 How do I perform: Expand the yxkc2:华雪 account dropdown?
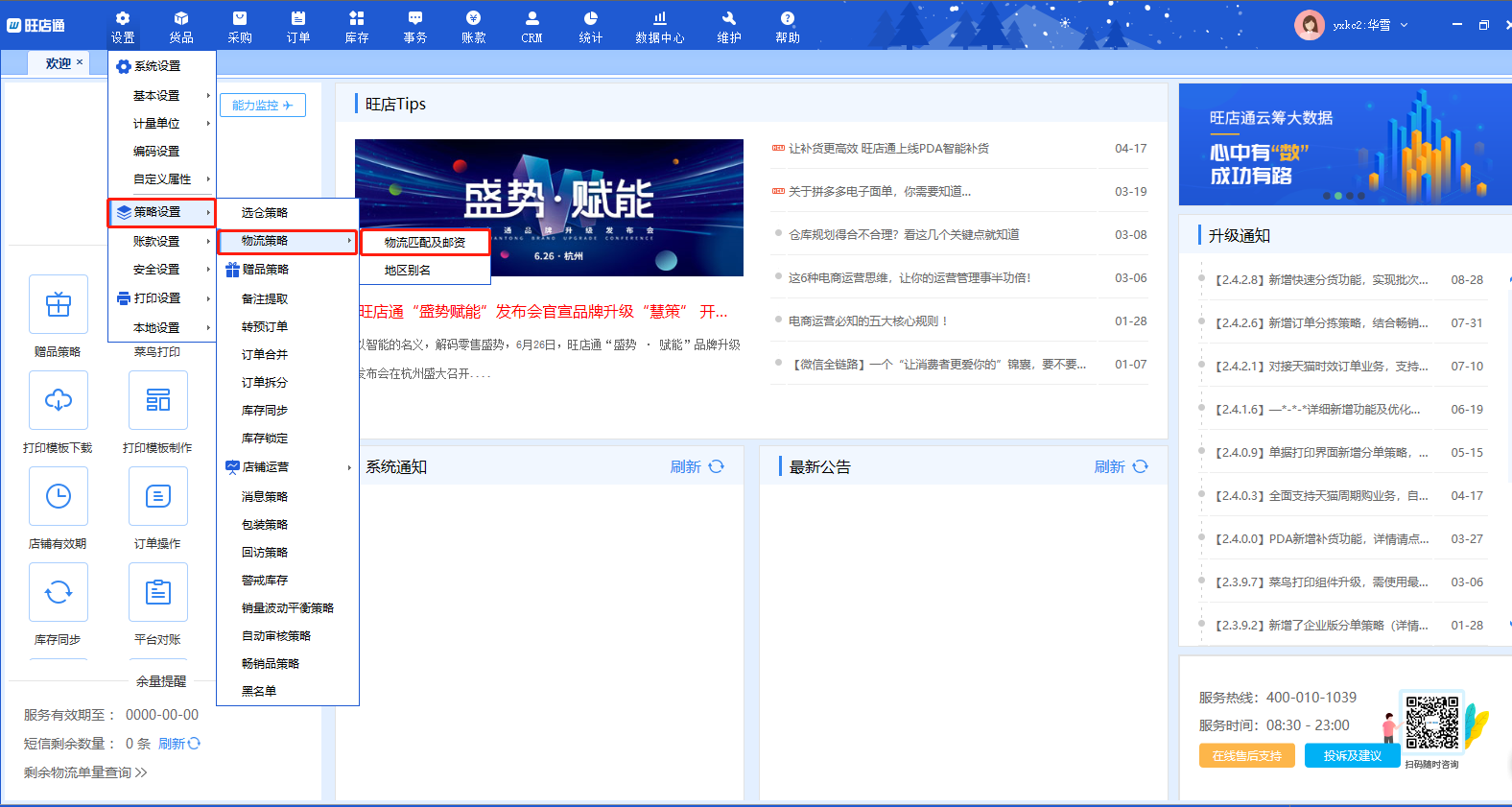coord(1405,25)
